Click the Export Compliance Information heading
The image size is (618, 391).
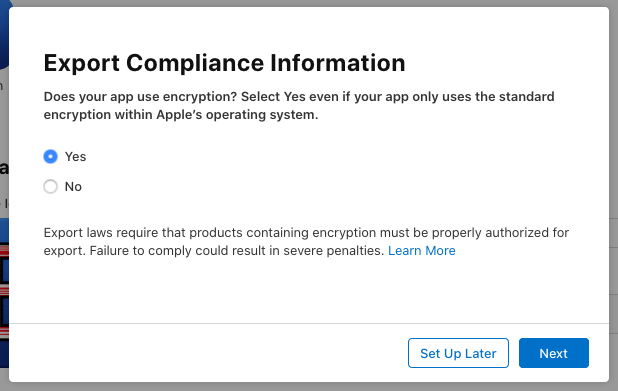[x=225, y=63]
